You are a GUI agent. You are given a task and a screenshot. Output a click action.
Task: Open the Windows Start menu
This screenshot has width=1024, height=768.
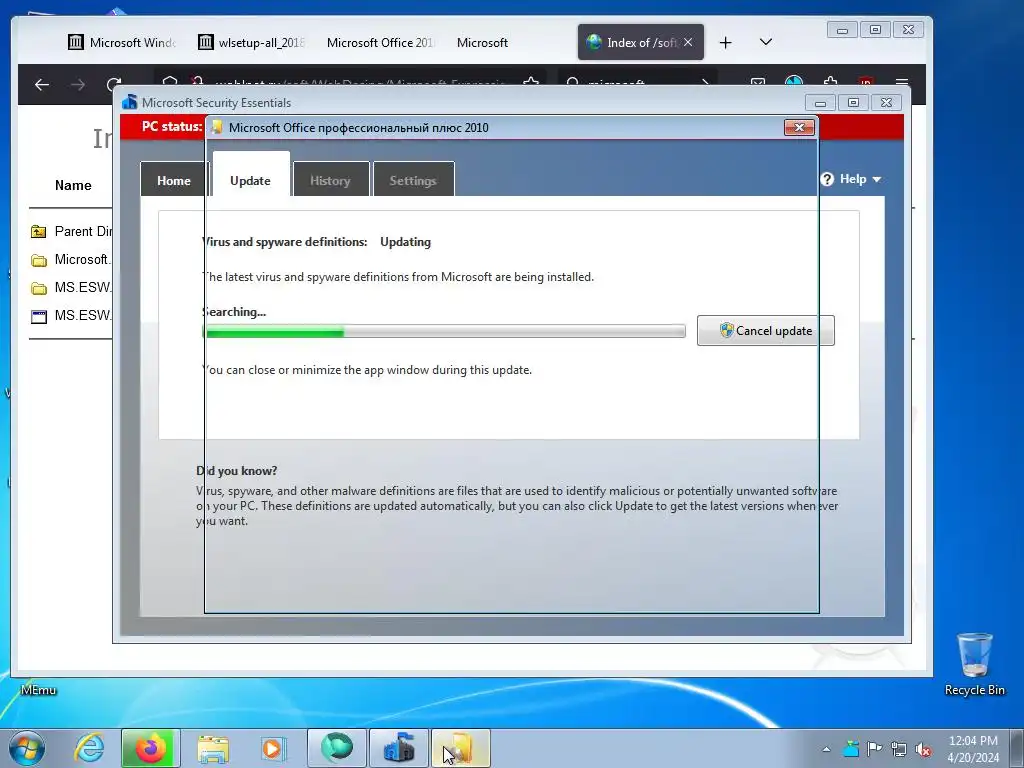click(27, 748)
